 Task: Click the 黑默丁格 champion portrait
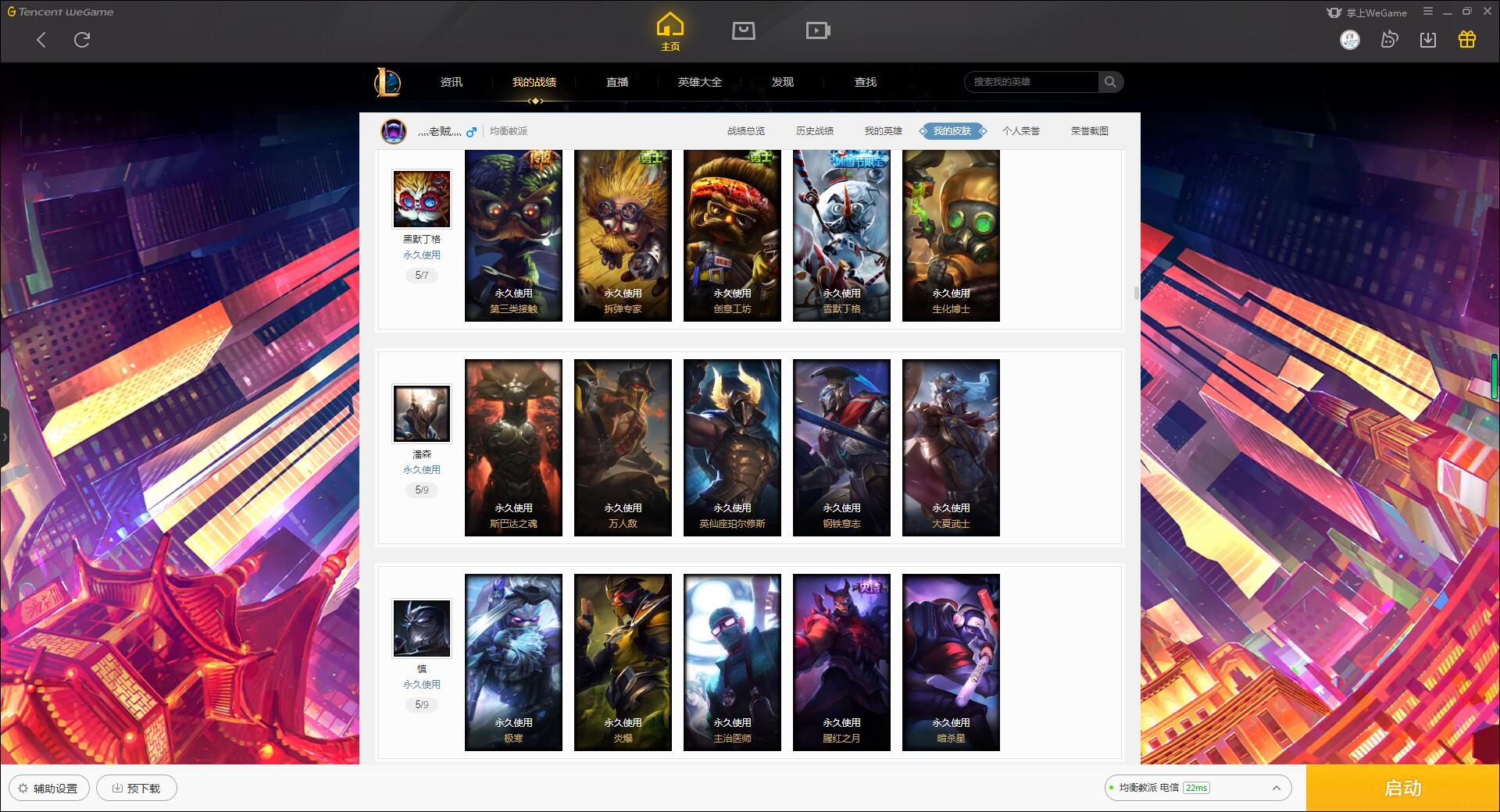pos(422,199)
